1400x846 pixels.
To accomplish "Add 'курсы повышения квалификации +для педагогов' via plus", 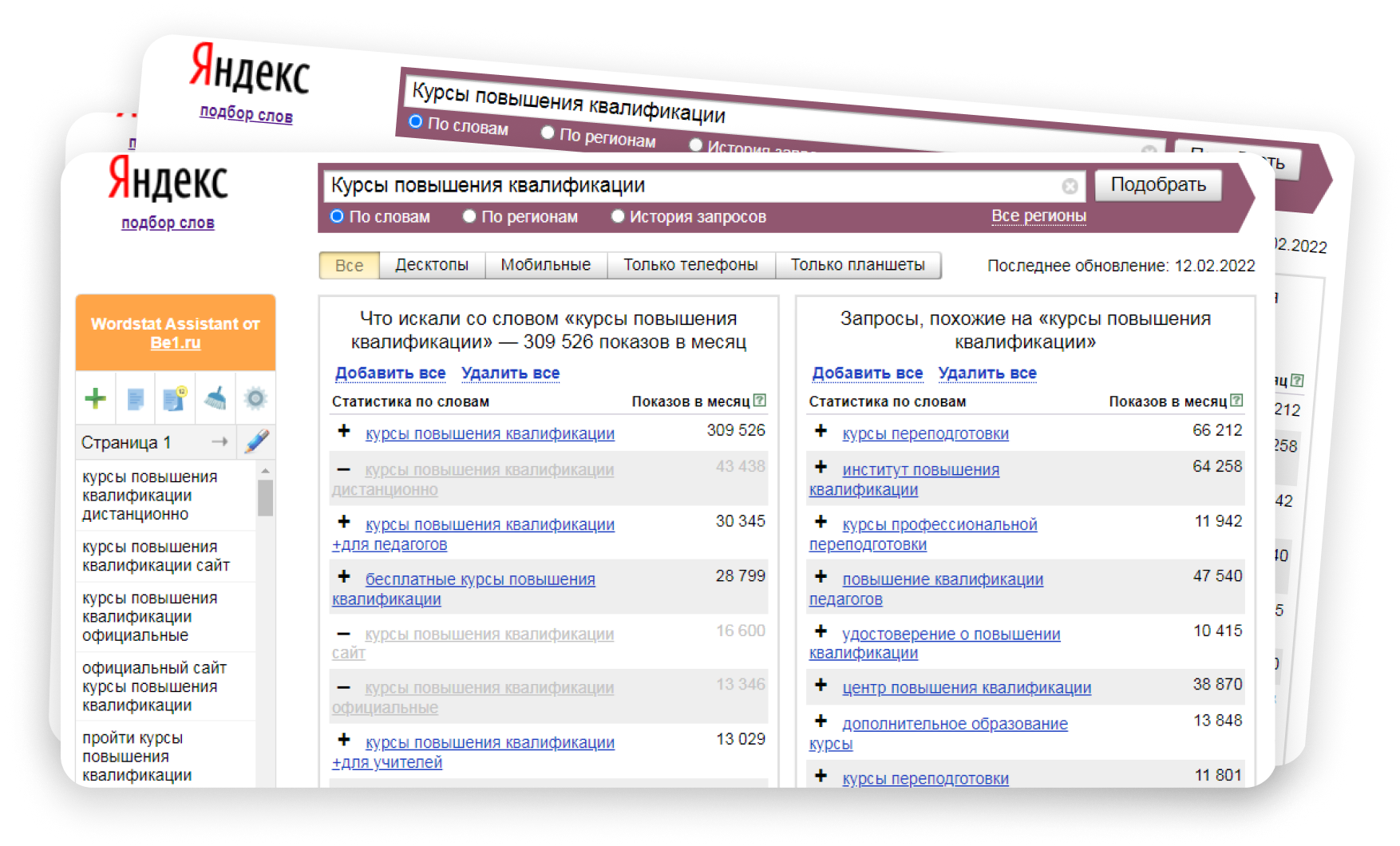I will coord(344,522).
